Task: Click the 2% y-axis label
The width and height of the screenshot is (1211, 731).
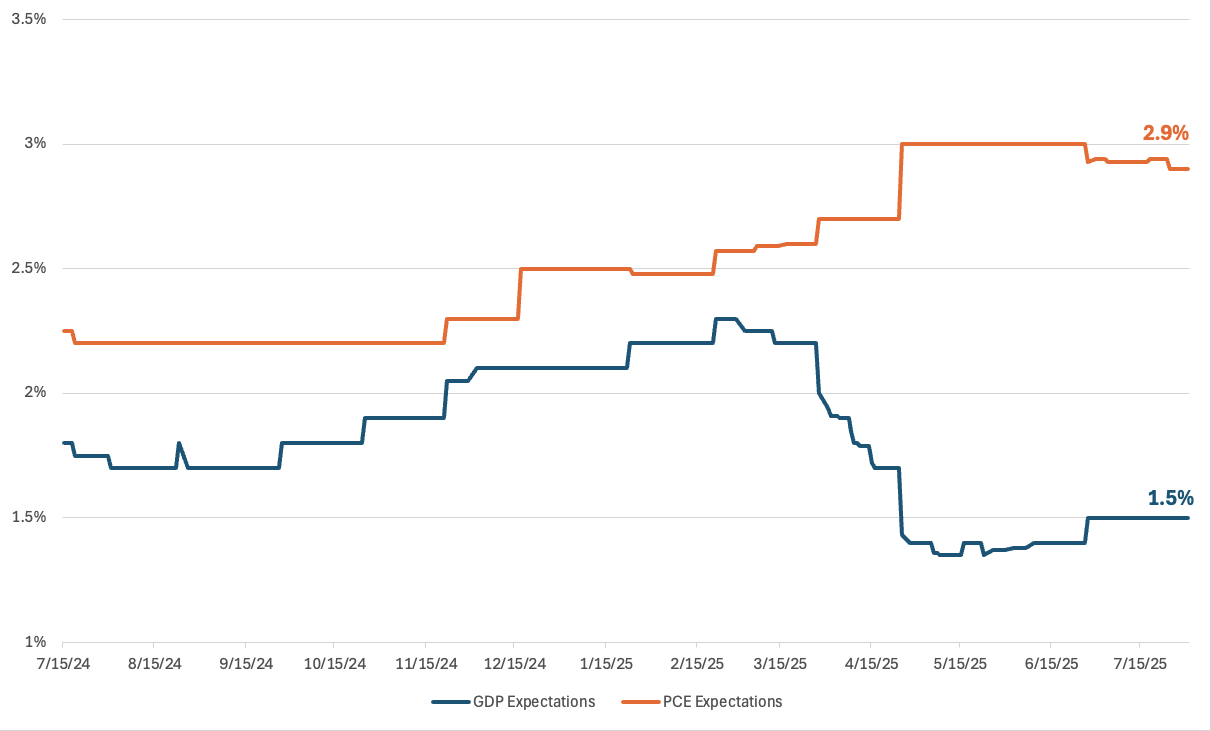Action: click(36, 393)
